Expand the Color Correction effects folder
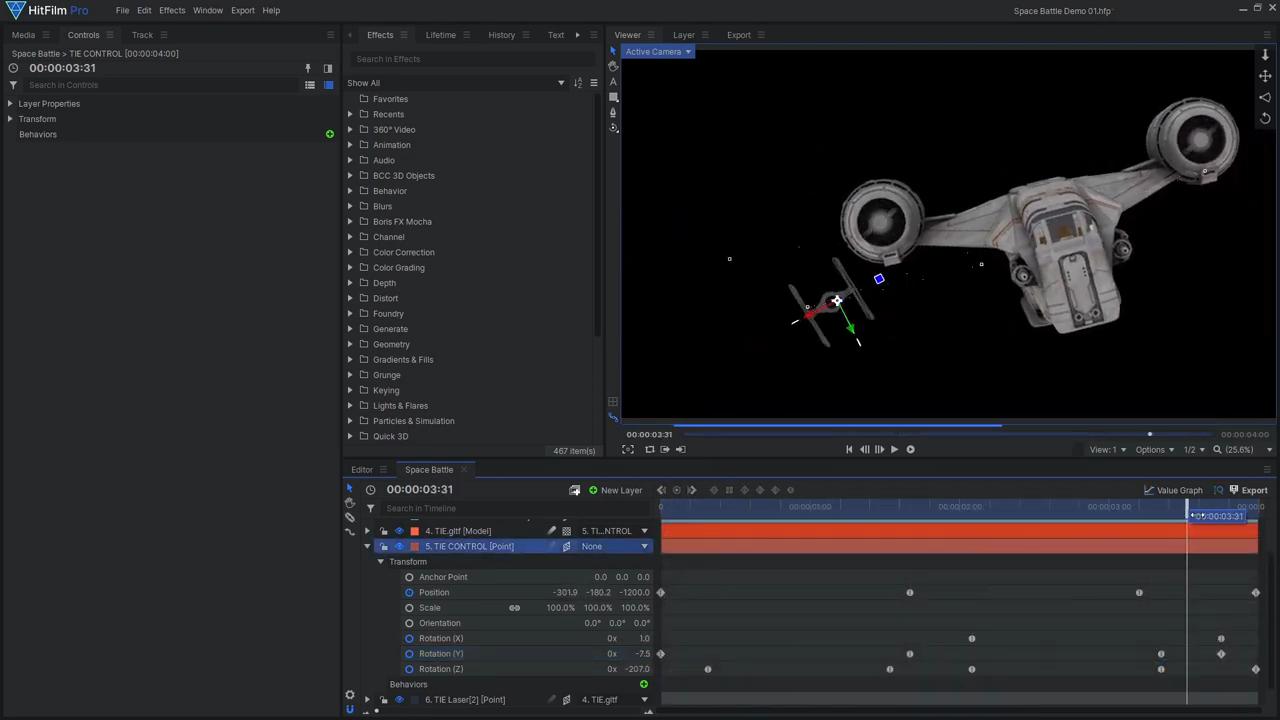The height and width of the screenshot is (720, 1280). coord(350,252)
